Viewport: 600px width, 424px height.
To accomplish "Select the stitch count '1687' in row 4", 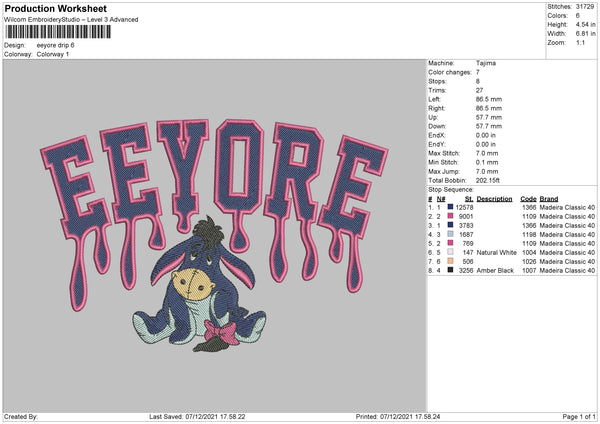I will tap(466, 235).
